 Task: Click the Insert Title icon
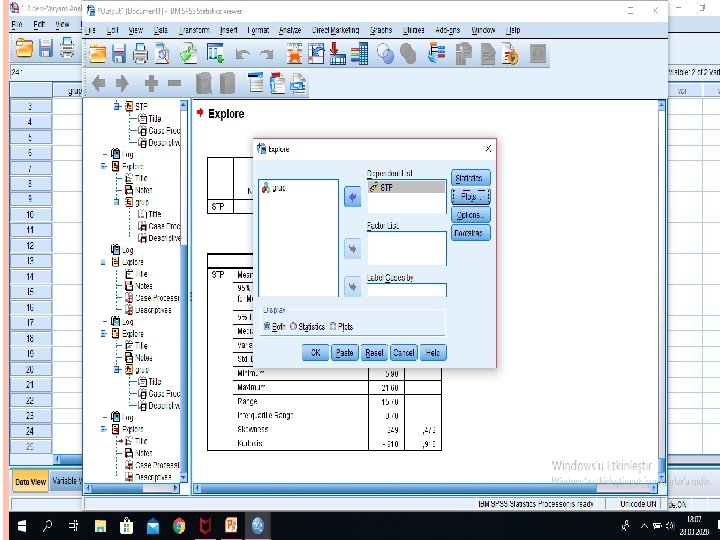(277, 83)
